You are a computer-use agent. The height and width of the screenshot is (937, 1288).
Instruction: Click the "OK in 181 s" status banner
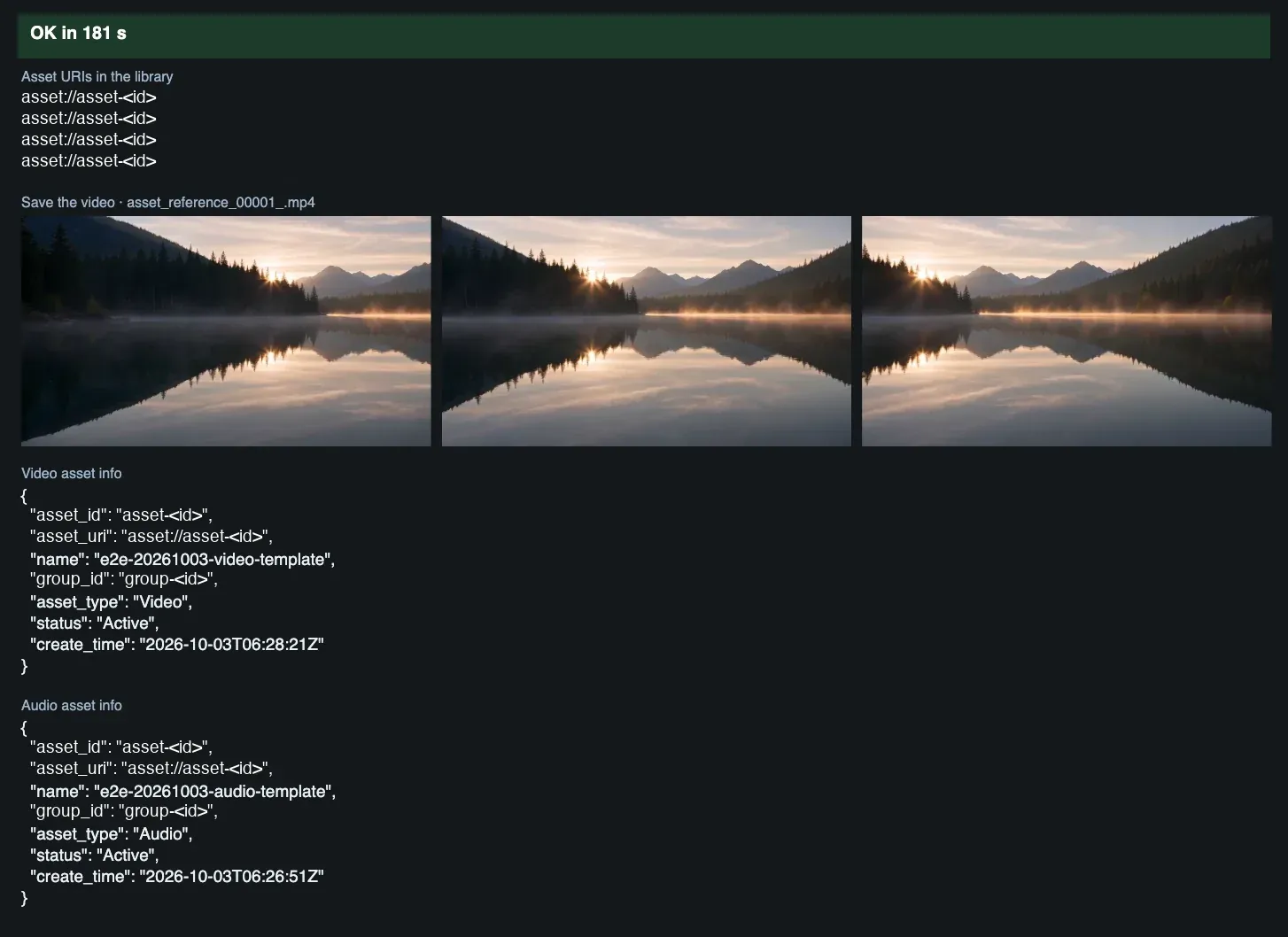[x=644, y=35]
